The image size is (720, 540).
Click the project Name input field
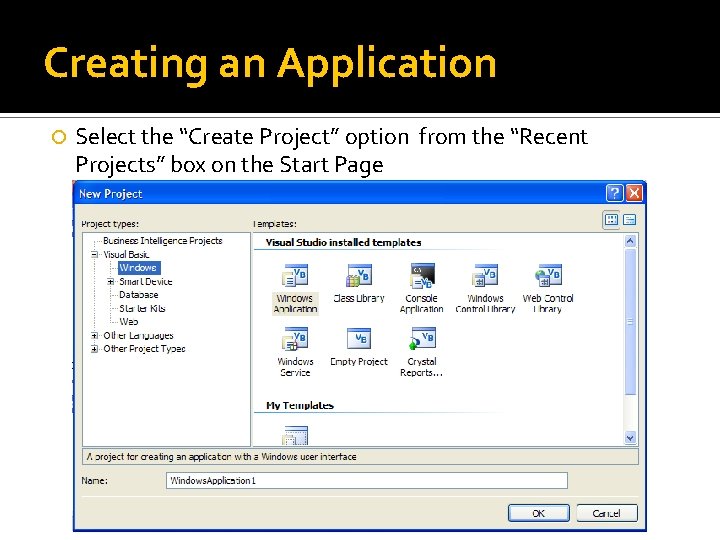pyautogui.click(x=366, y=480)
